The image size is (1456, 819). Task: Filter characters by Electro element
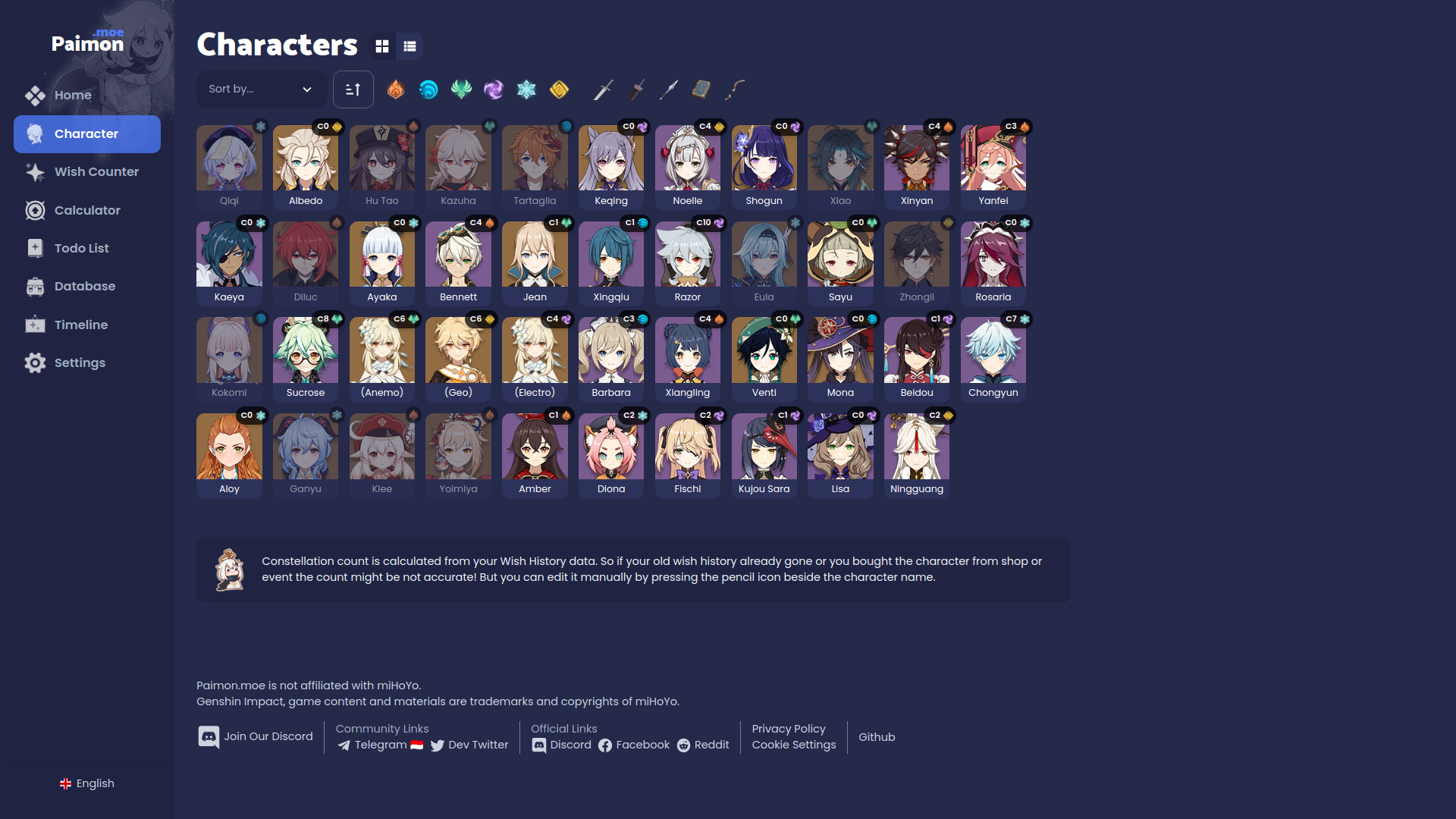(494, 89)
